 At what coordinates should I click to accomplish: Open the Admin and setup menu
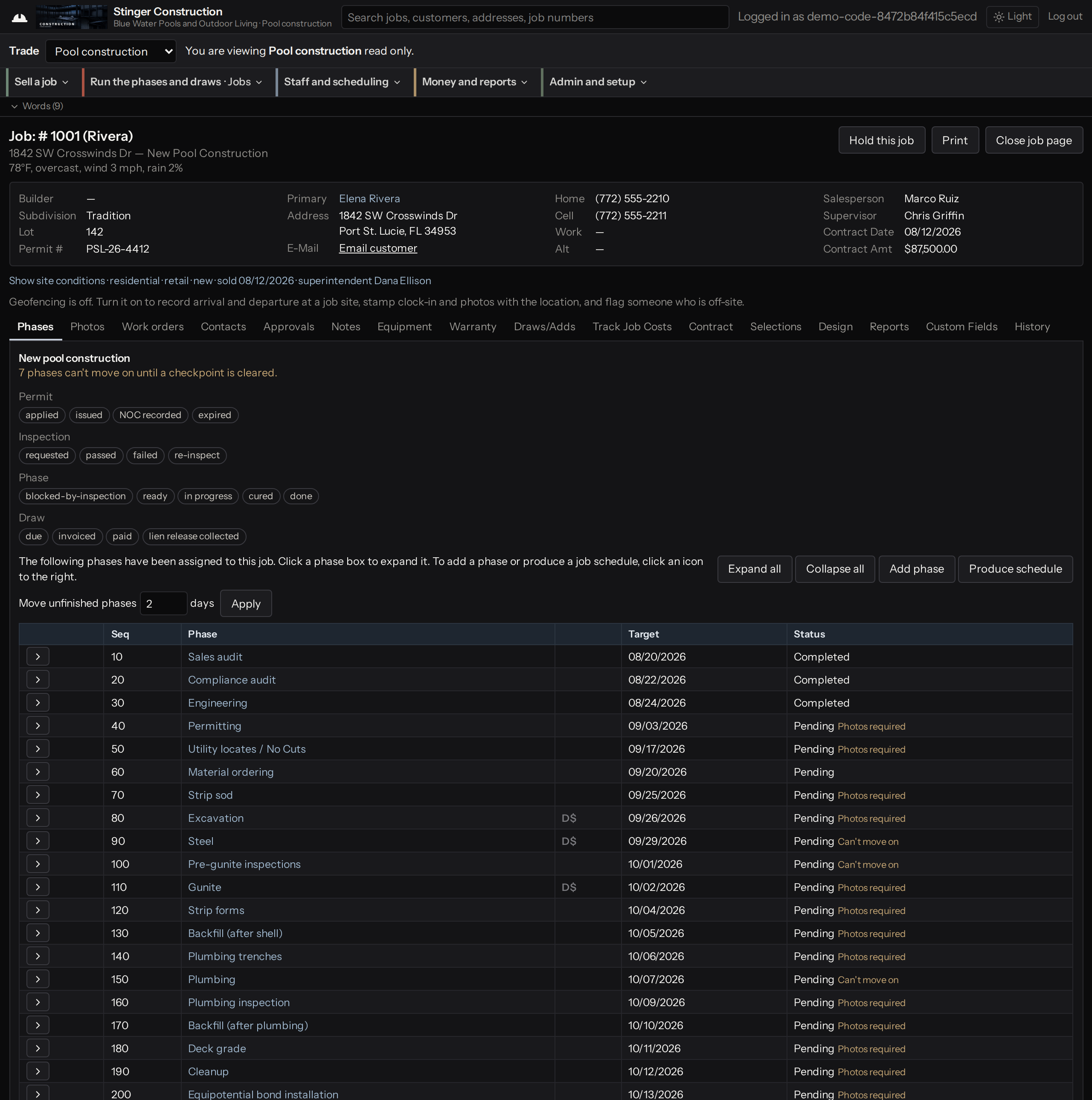(x=598, y=82)
